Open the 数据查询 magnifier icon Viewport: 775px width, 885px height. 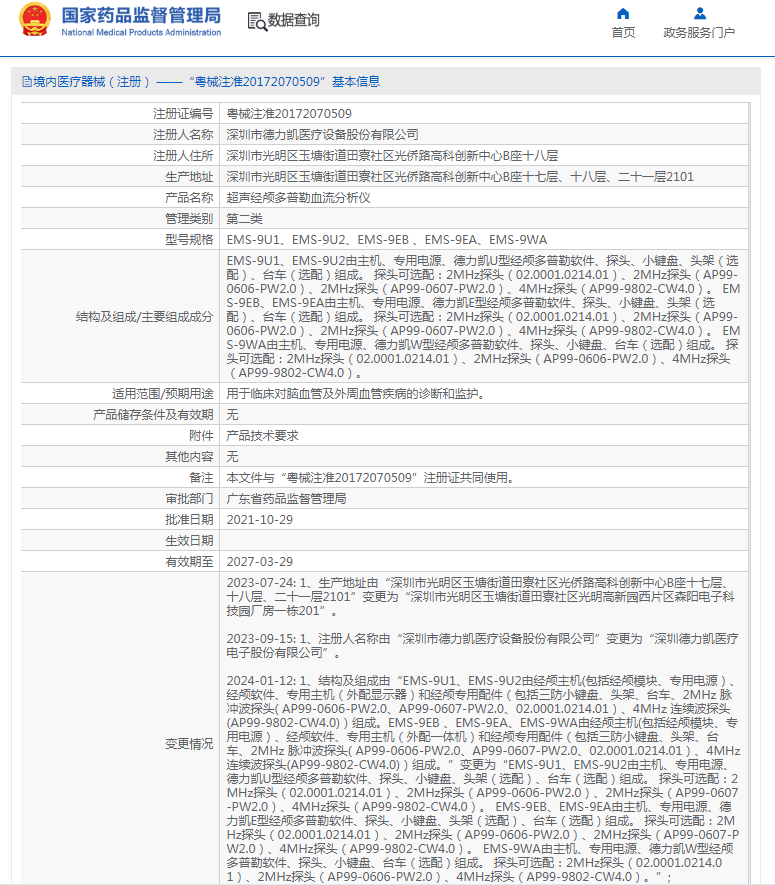click(257, 21)
